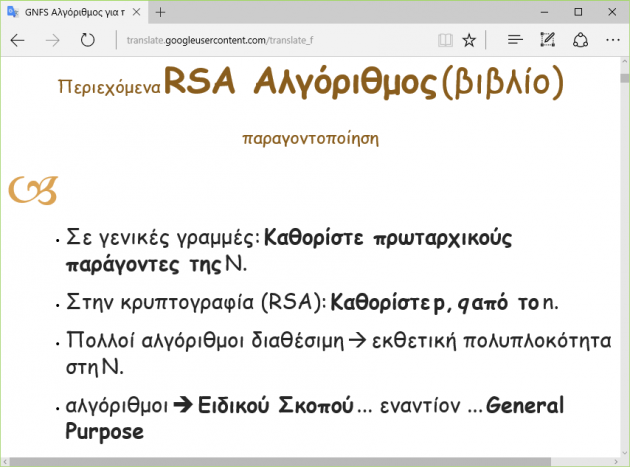Select the GNFS Αλγόριθμος tab
Screen dimensions: 630x467
coord(75,12)
